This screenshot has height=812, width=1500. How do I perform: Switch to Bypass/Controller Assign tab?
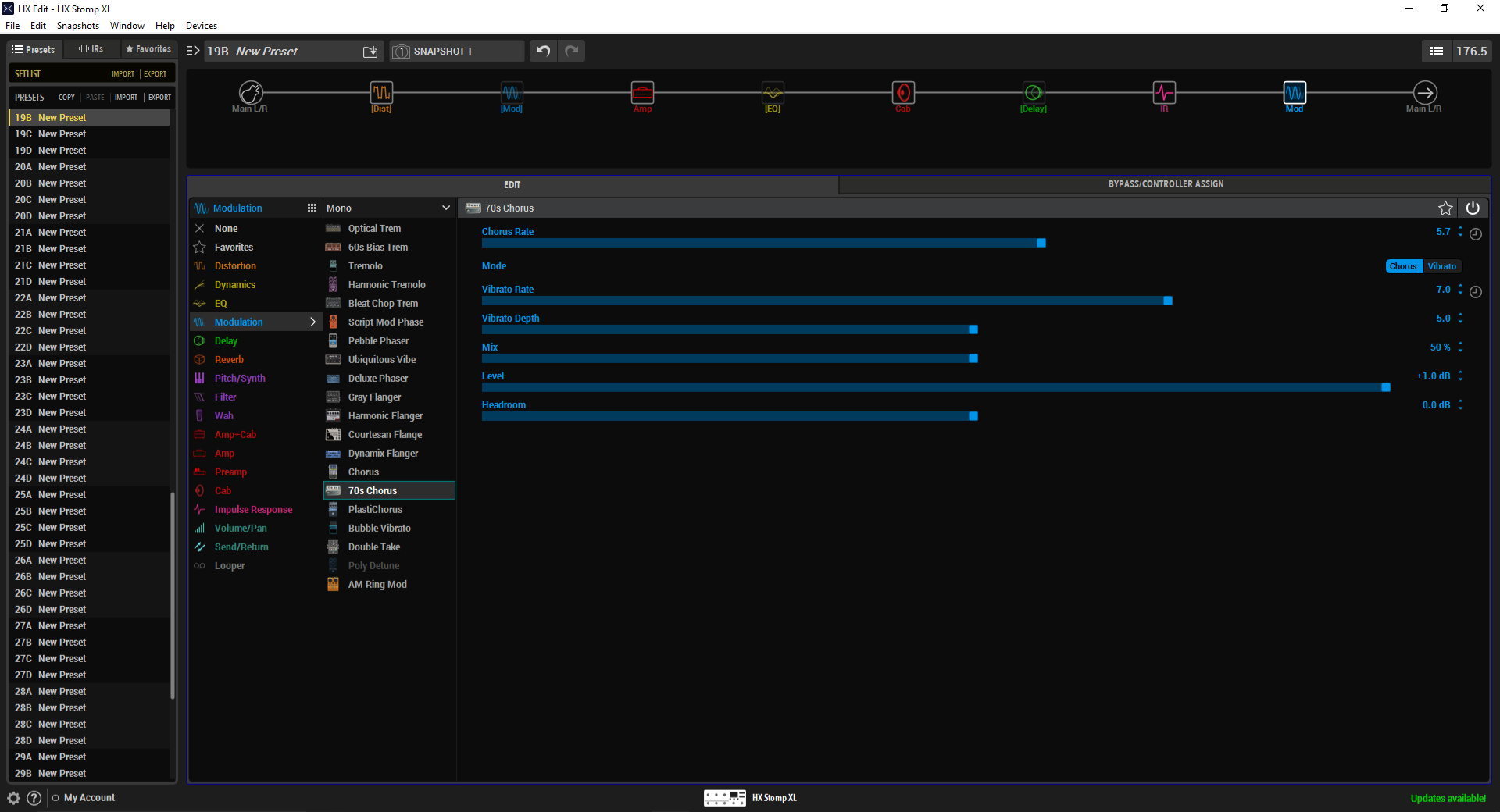(x=1166, y=184)
